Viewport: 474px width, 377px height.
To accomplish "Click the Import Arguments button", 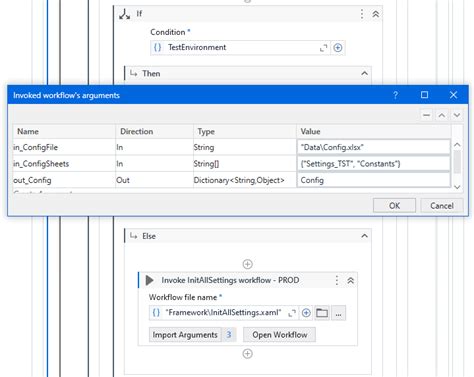I will [185, 335].
